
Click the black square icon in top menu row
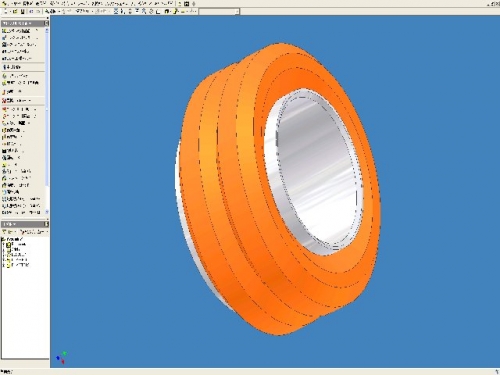click(x=186, y=4)
